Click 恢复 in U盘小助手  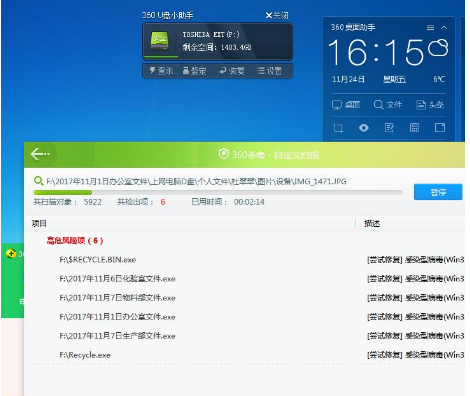tap(232, 71)
